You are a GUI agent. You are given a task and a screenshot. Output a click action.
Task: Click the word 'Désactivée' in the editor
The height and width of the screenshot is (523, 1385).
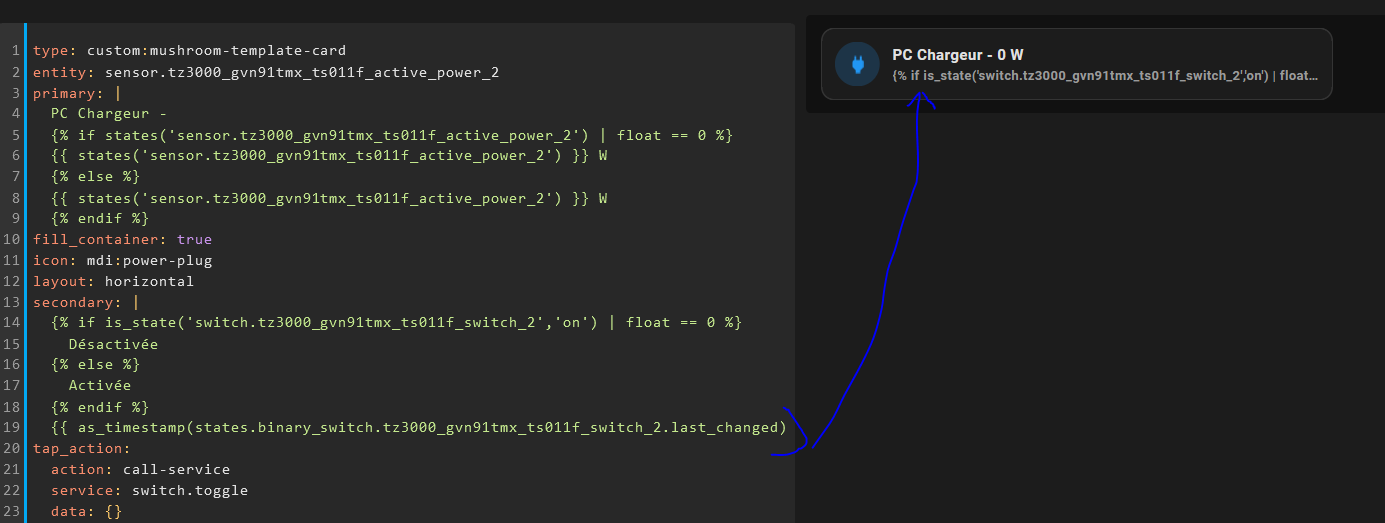tap(113, 344)
